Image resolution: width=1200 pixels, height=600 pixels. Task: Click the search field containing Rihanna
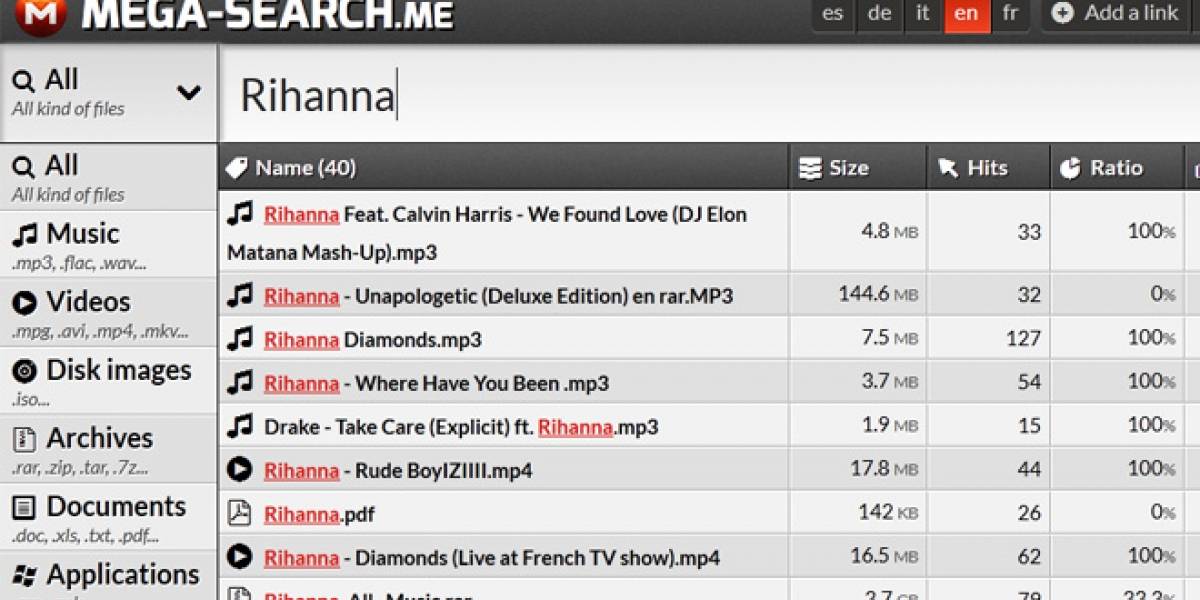point(708,96)
